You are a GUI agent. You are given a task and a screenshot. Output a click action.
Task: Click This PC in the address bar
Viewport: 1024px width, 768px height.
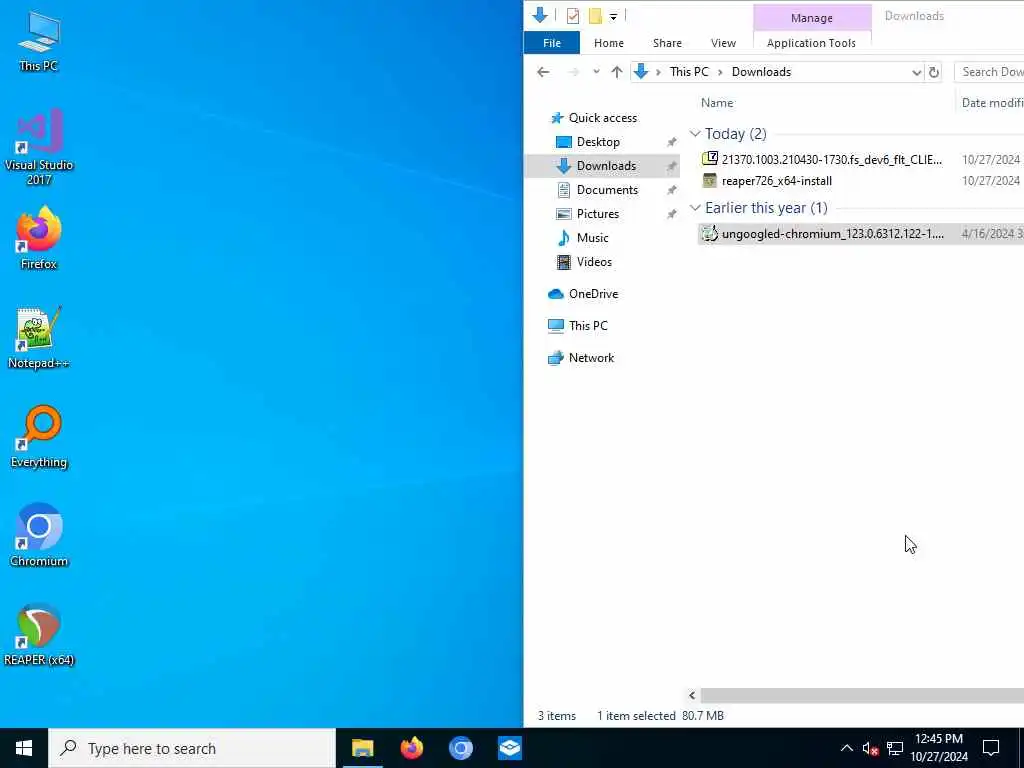[x=689, y=72]
